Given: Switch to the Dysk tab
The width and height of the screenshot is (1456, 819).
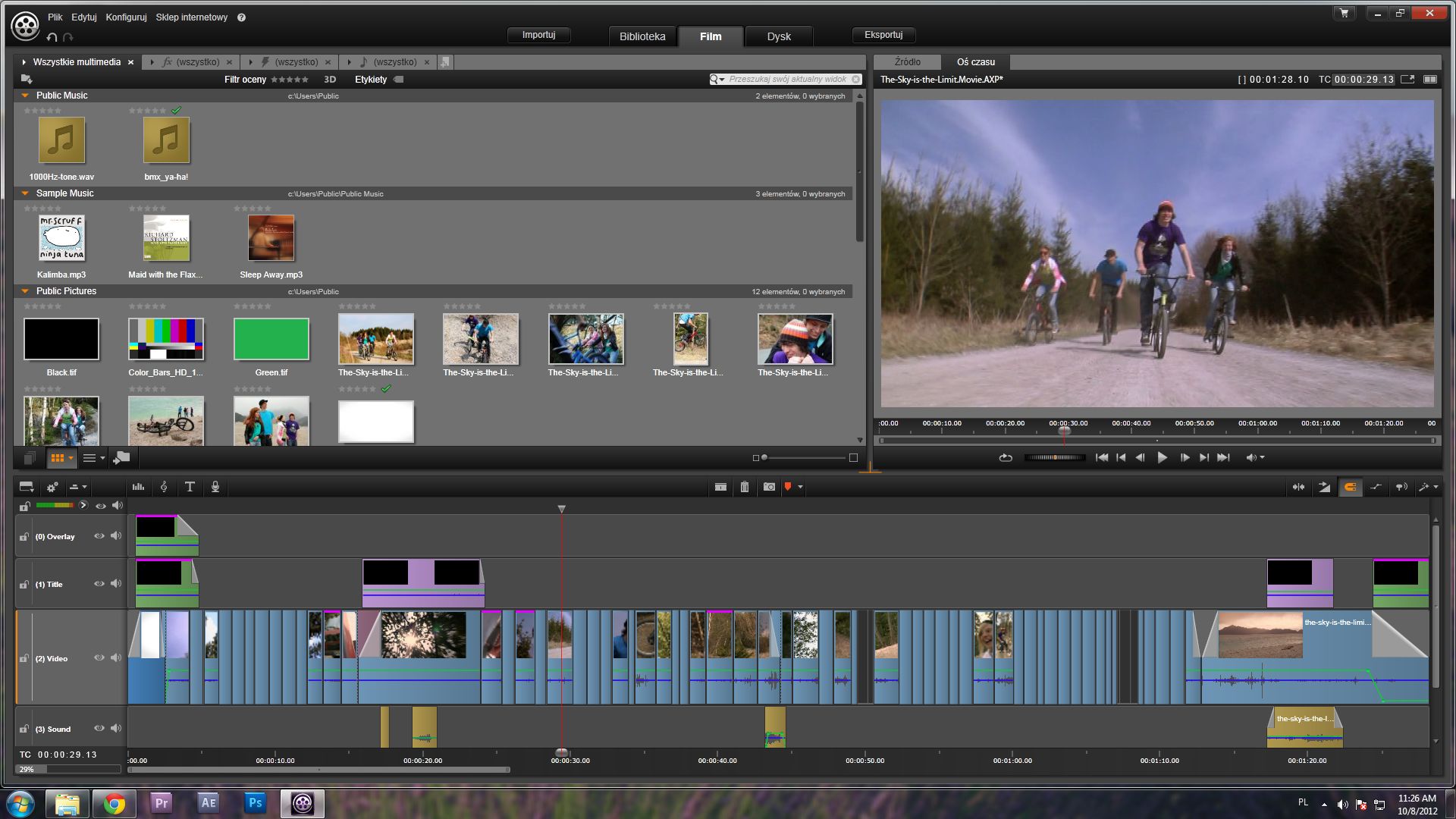Looking at the screenshot, I should 779,35.
